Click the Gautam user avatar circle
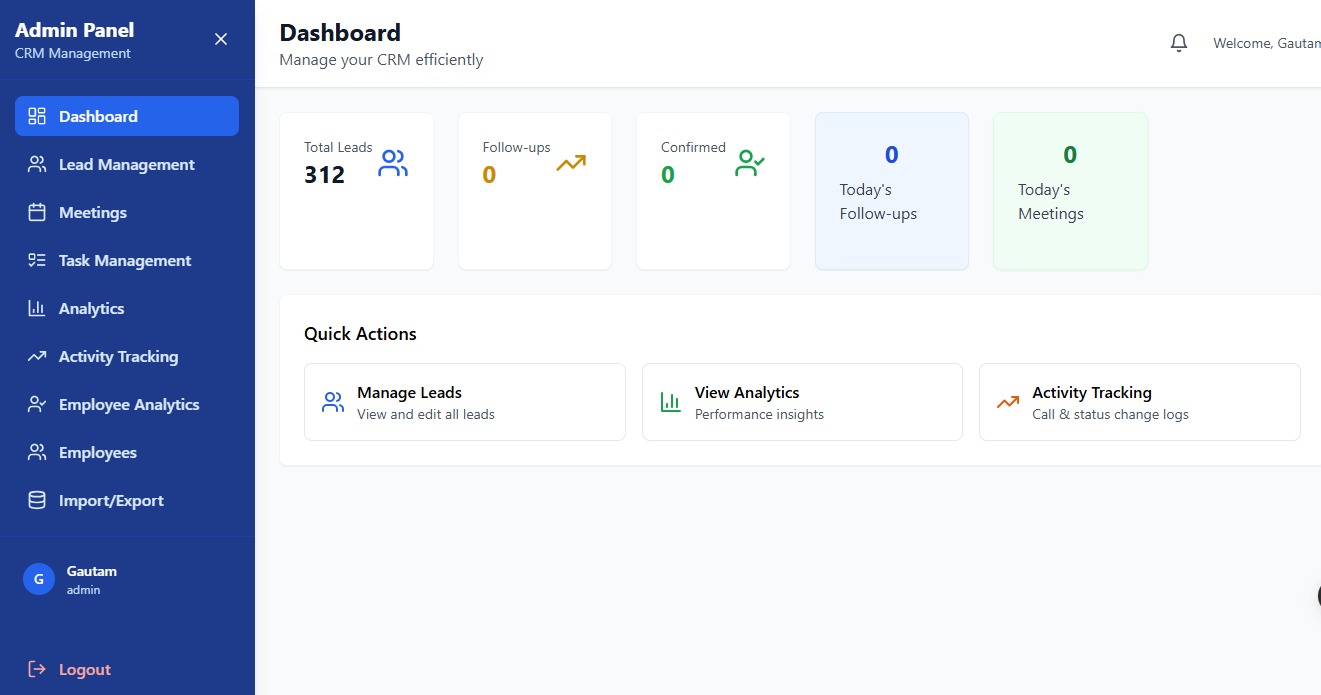Image resolution: width=1321 pixels, height=695 pixels. [x=39, y=579]
